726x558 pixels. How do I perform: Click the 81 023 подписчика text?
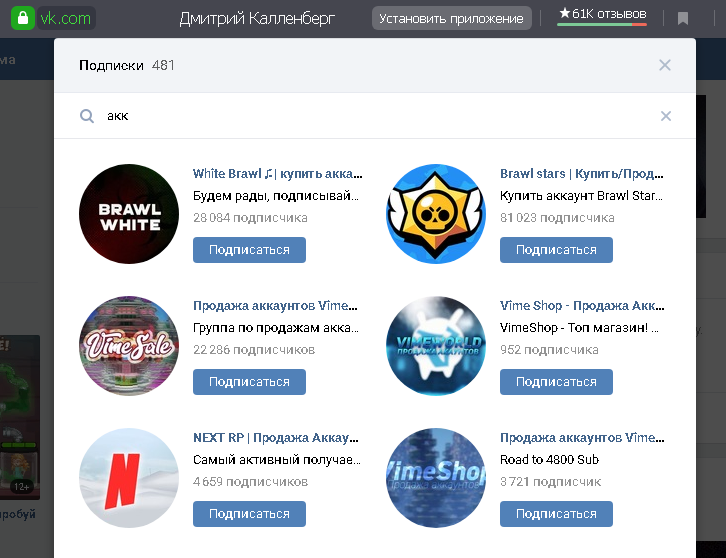pos(557,218)
